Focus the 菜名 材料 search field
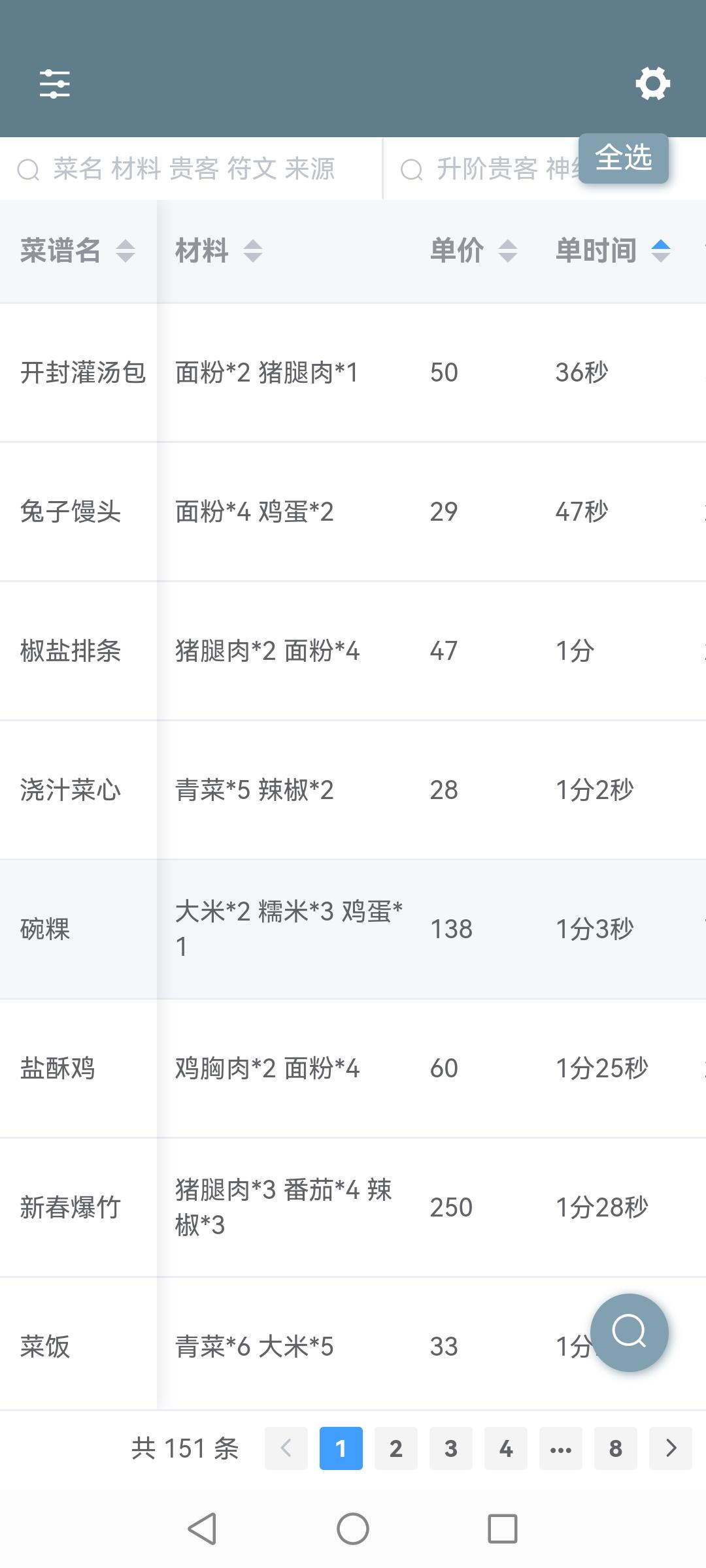The width and height of the screenshot is (706, 1568). (191, 169)
